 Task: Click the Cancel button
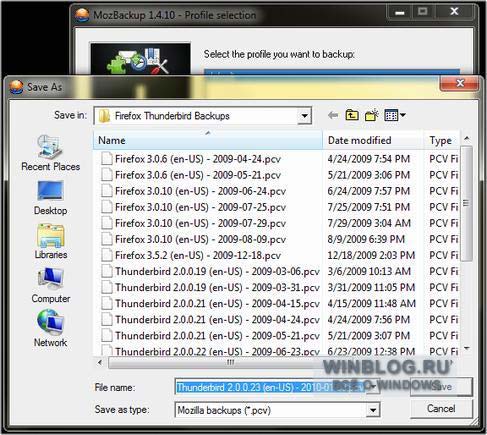click(x=441, y=408)
